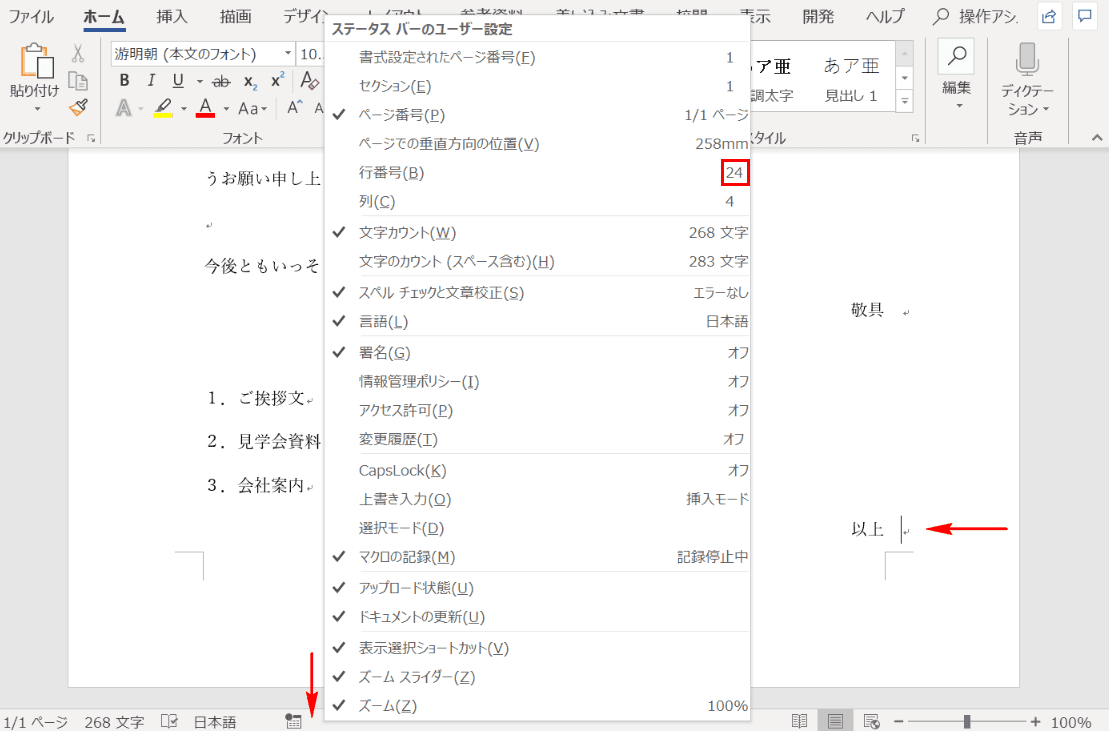
Task: Open change case Aa dropdown
Action: click(x=252, y=109)
